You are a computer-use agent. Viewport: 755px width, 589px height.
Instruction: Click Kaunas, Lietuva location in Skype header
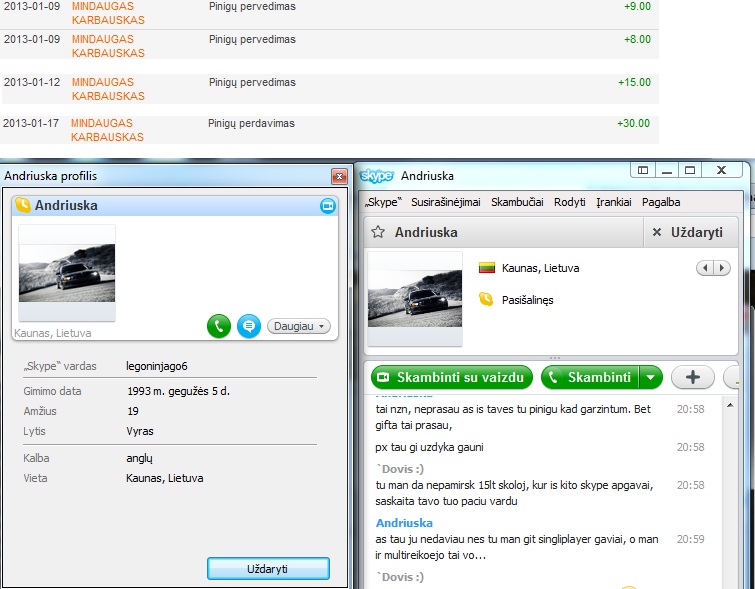tap(540, 268)
